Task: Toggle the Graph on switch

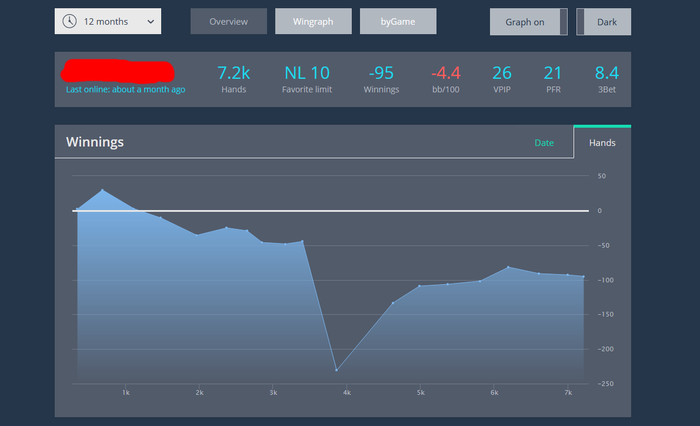Action: tap(529, 21)
